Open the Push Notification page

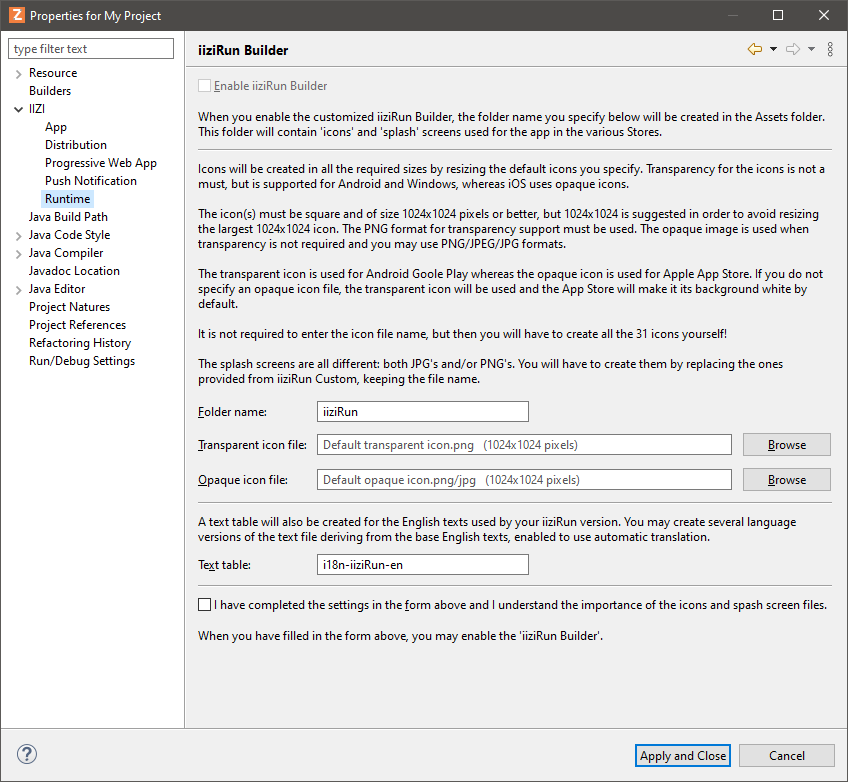click(91, 181)
